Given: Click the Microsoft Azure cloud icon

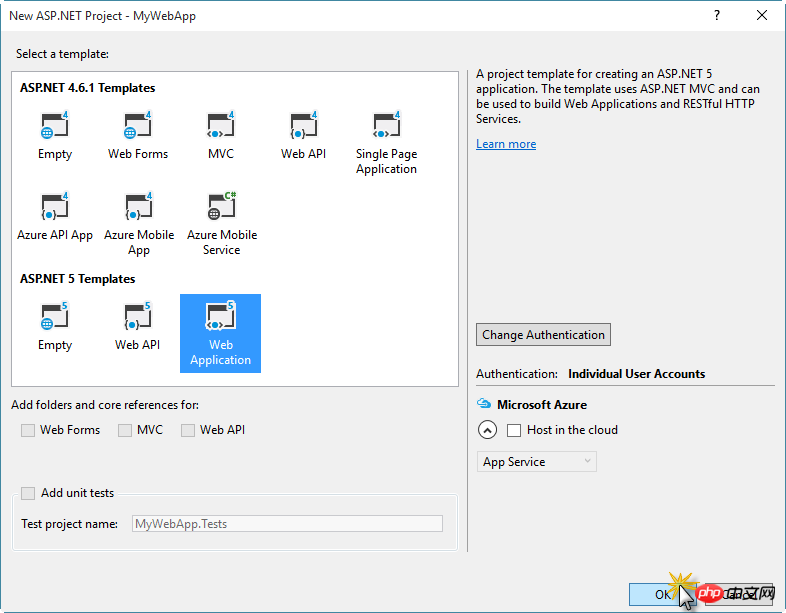Looking at the screenshot, I should click(484, 403).
